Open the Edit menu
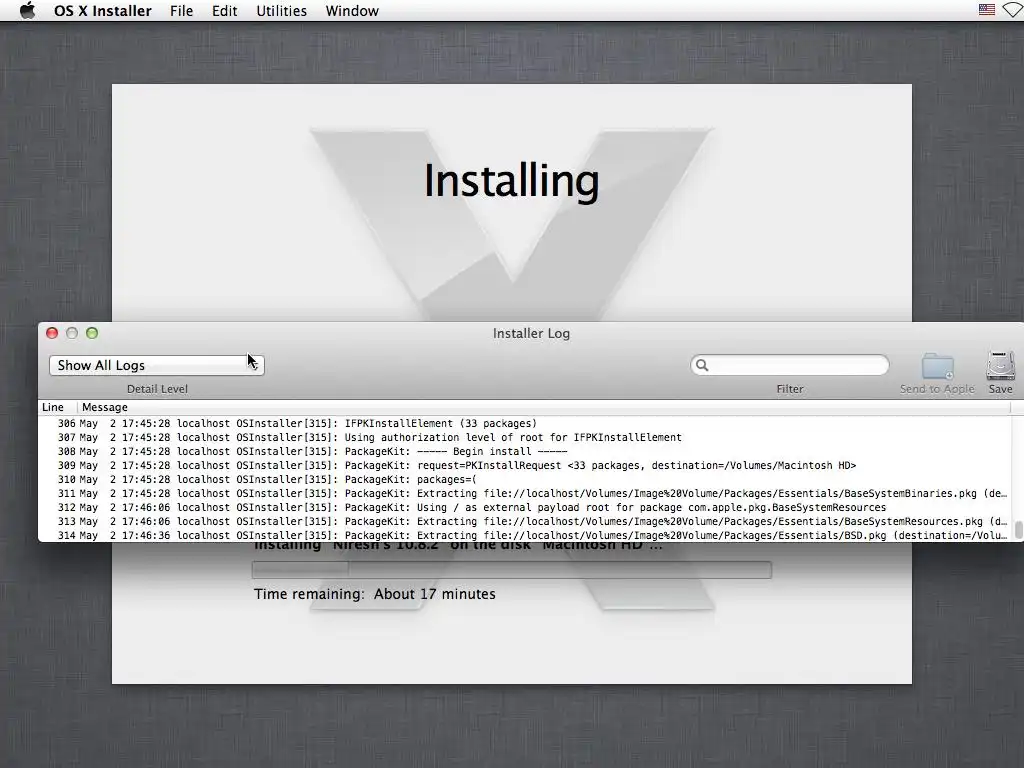1024x768 pixels. point(224,10)
